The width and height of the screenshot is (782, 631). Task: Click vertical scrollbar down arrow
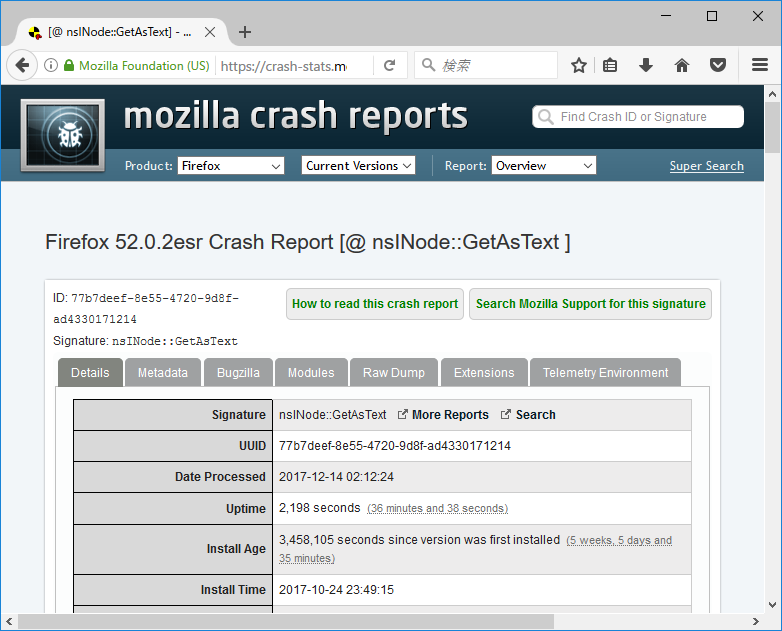pyautogui.click(x=772, y=605)
